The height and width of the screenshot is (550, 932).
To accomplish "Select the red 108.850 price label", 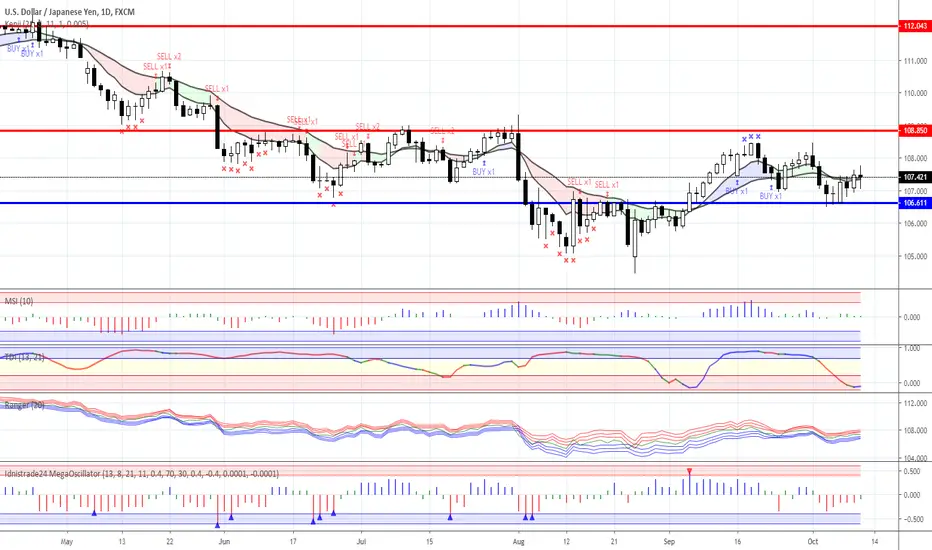I will click(915, 130).
